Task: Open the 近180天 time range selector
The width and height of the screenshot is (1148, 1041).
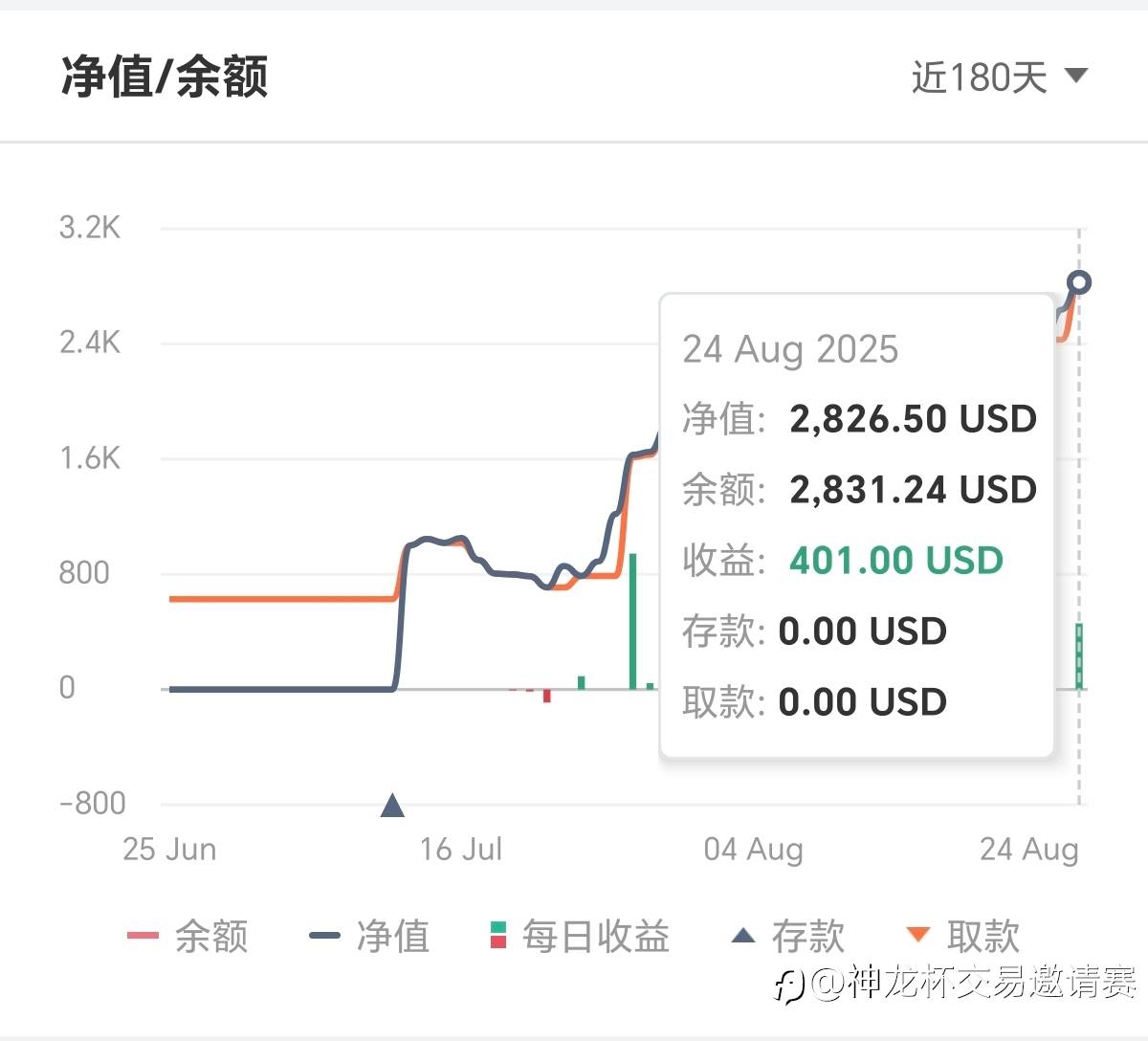Action: 980,77
